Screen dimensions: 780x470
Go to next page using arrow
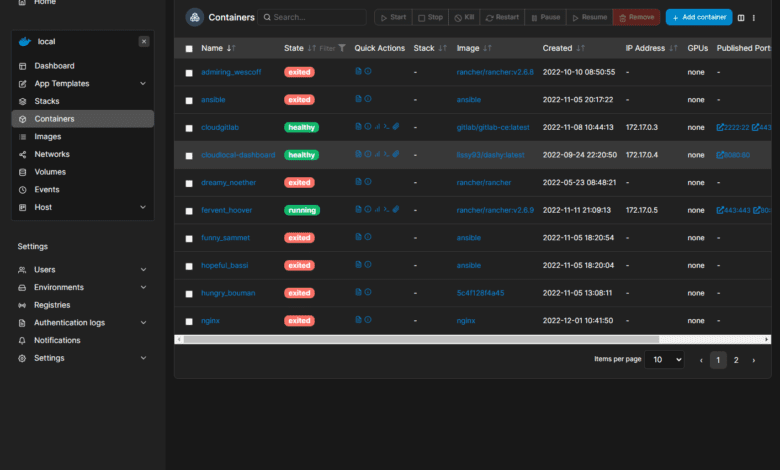[x=754, y=360]
